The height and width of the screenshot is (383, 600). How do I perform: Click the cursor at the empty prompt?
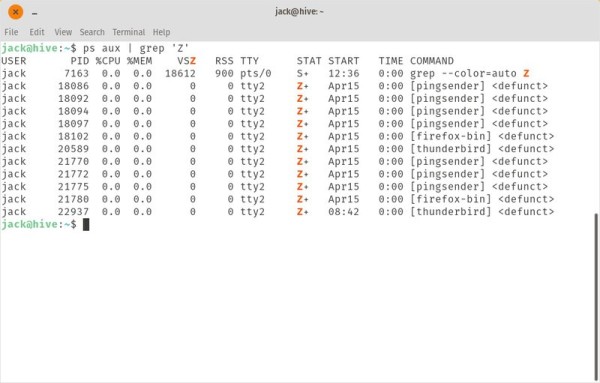tap(86, 225)
